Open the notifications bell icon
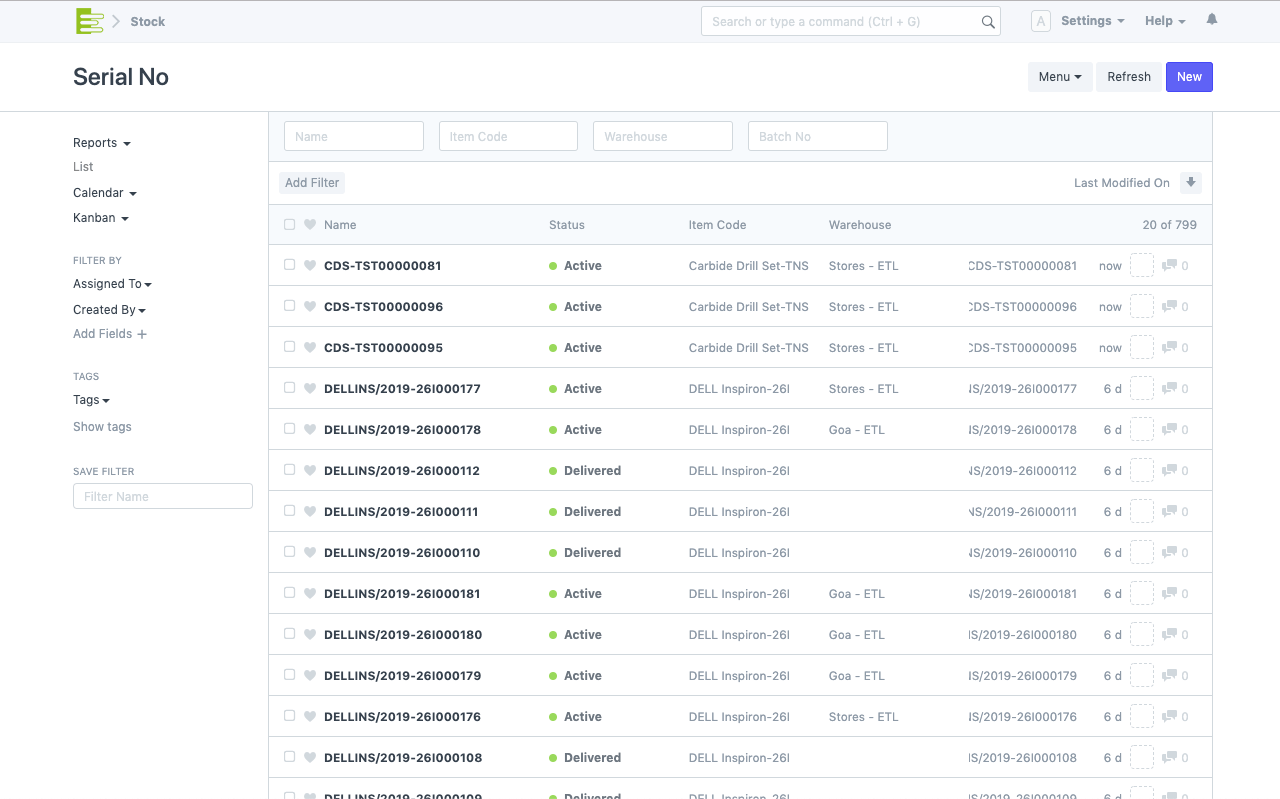1280x799 pixels. [1212, 20]
